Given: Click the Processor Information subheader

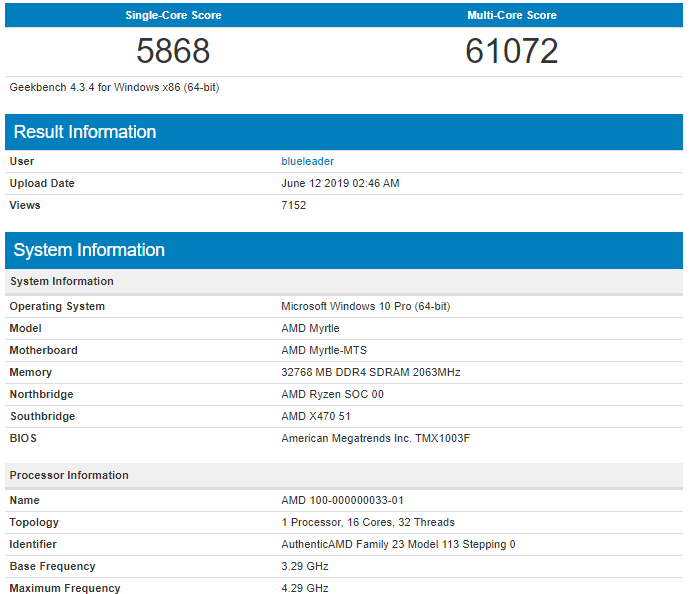Looking at the screenshot, I should click(344, 476).
